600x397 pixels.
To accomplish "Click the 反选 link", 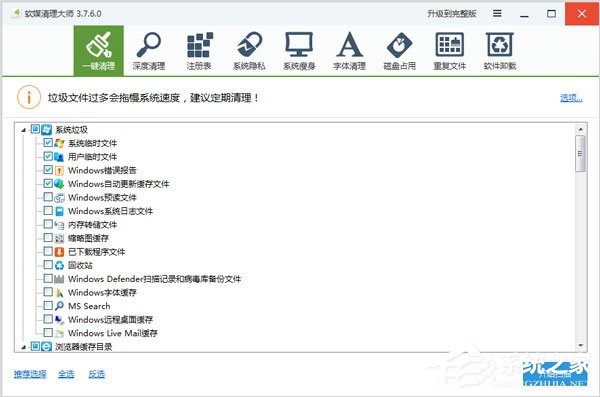I will click(96, 374).
